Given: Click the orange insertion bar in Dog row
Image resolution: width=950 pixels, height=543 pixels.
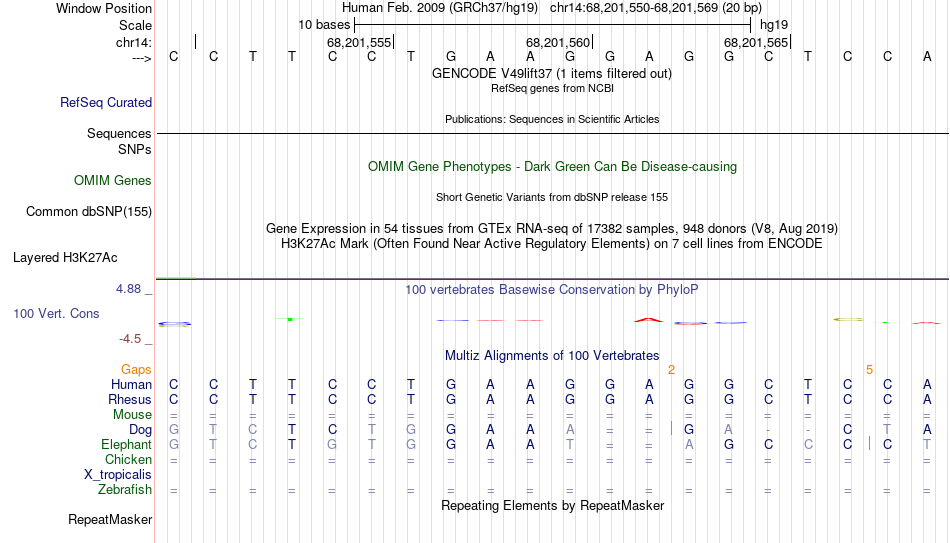Looking at the screenshot, I should coord(671,428).
